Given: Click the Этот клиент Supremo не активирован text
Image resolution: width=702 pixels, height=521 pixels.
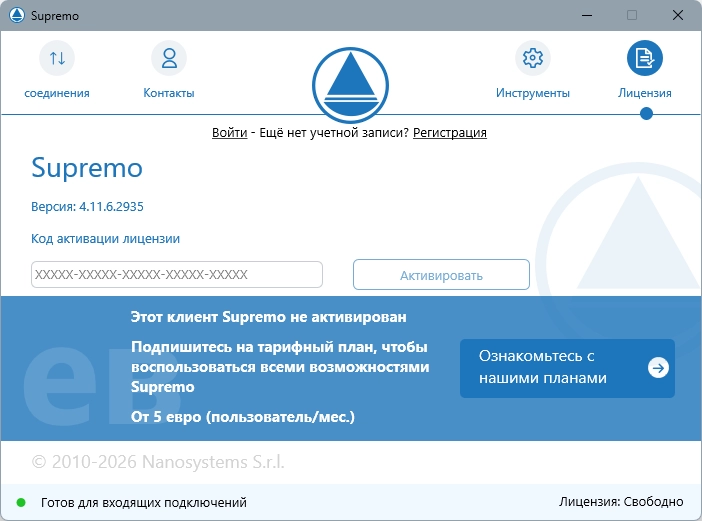Looking at the screenshot, I should coord(269,317).
